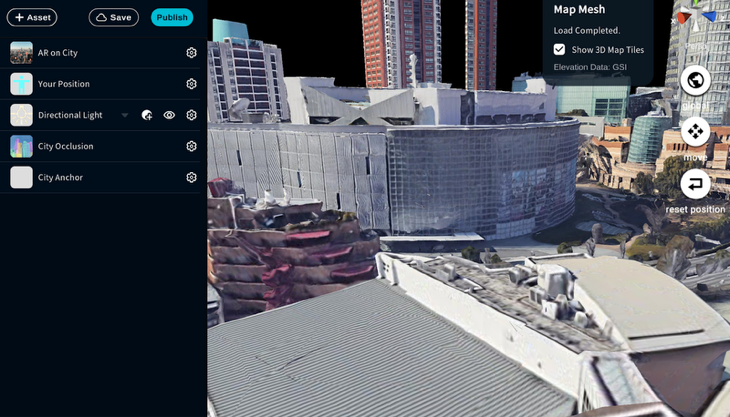Toggle Directional Light visibility eye
The height and width of the screenshot is (417, 730).
pos(169,115)
